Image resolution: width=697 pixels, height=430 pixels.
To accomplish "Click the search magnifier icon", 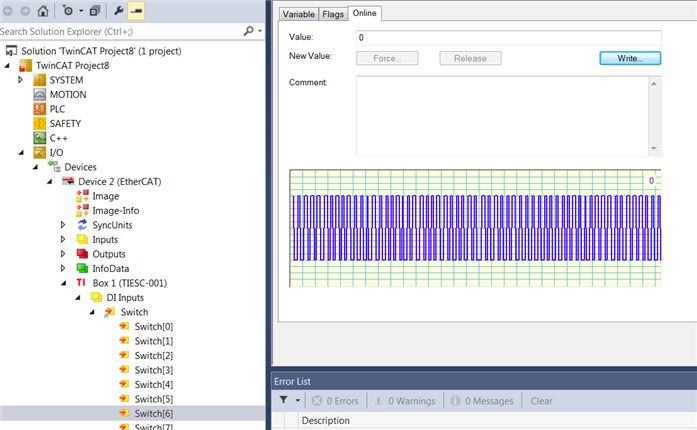I will (249, 31).
